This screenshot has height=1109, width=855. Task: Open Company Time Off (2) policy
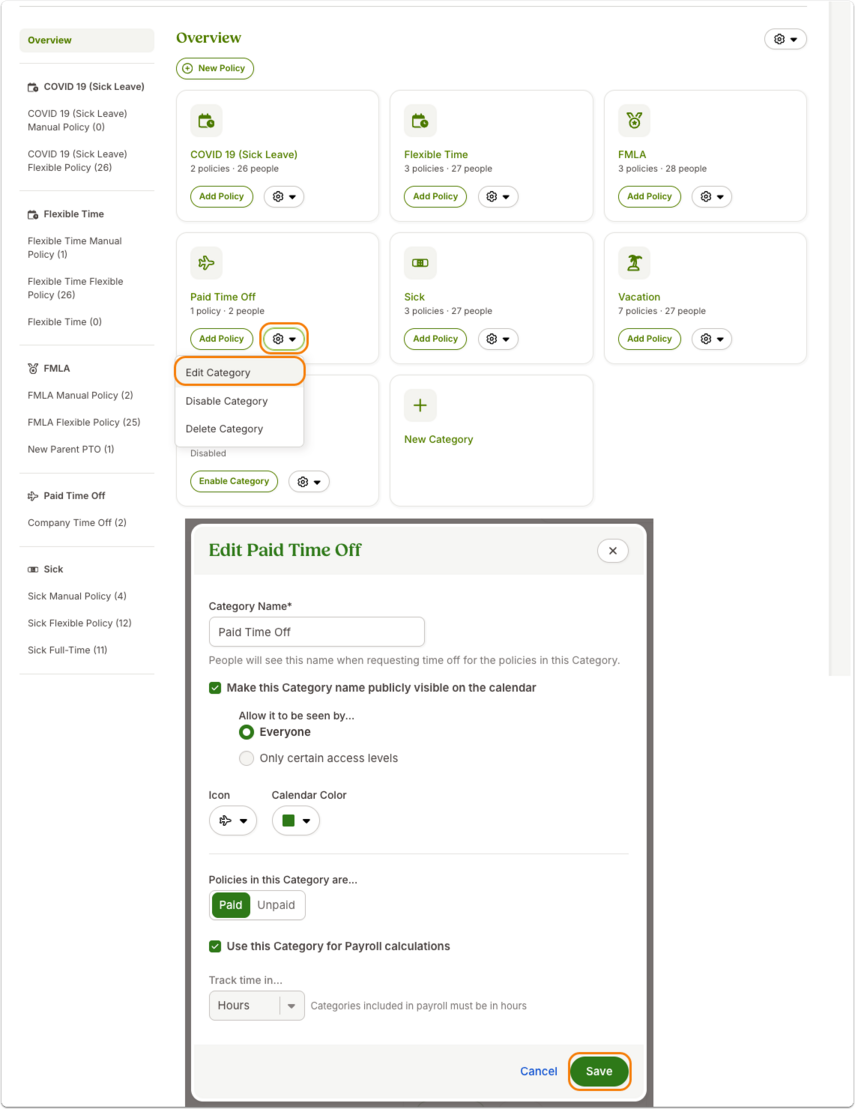point(77,523)
